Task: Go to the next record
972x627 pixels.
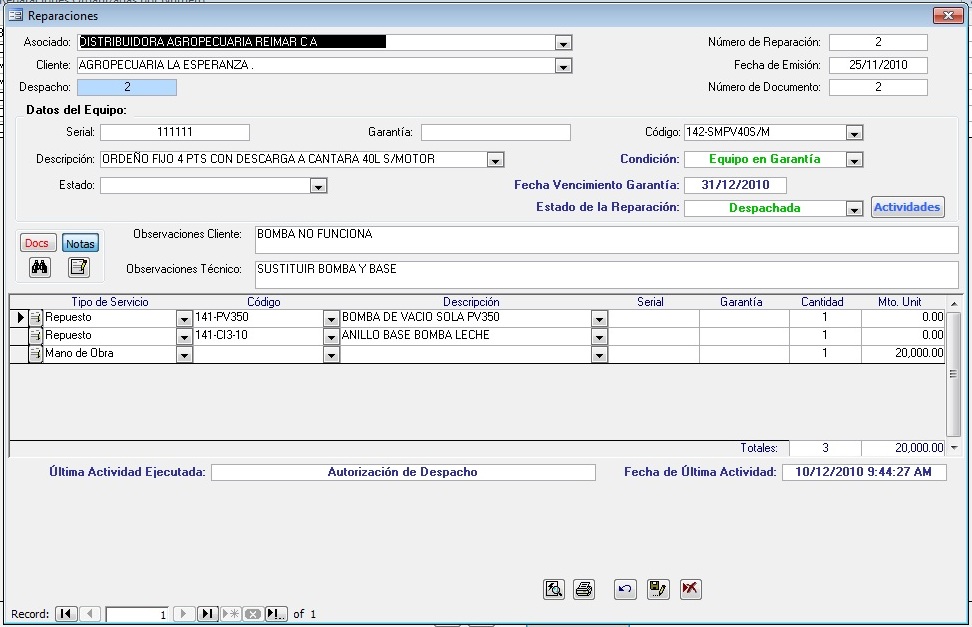Action: pyautogui.click(x=183, y=614)
